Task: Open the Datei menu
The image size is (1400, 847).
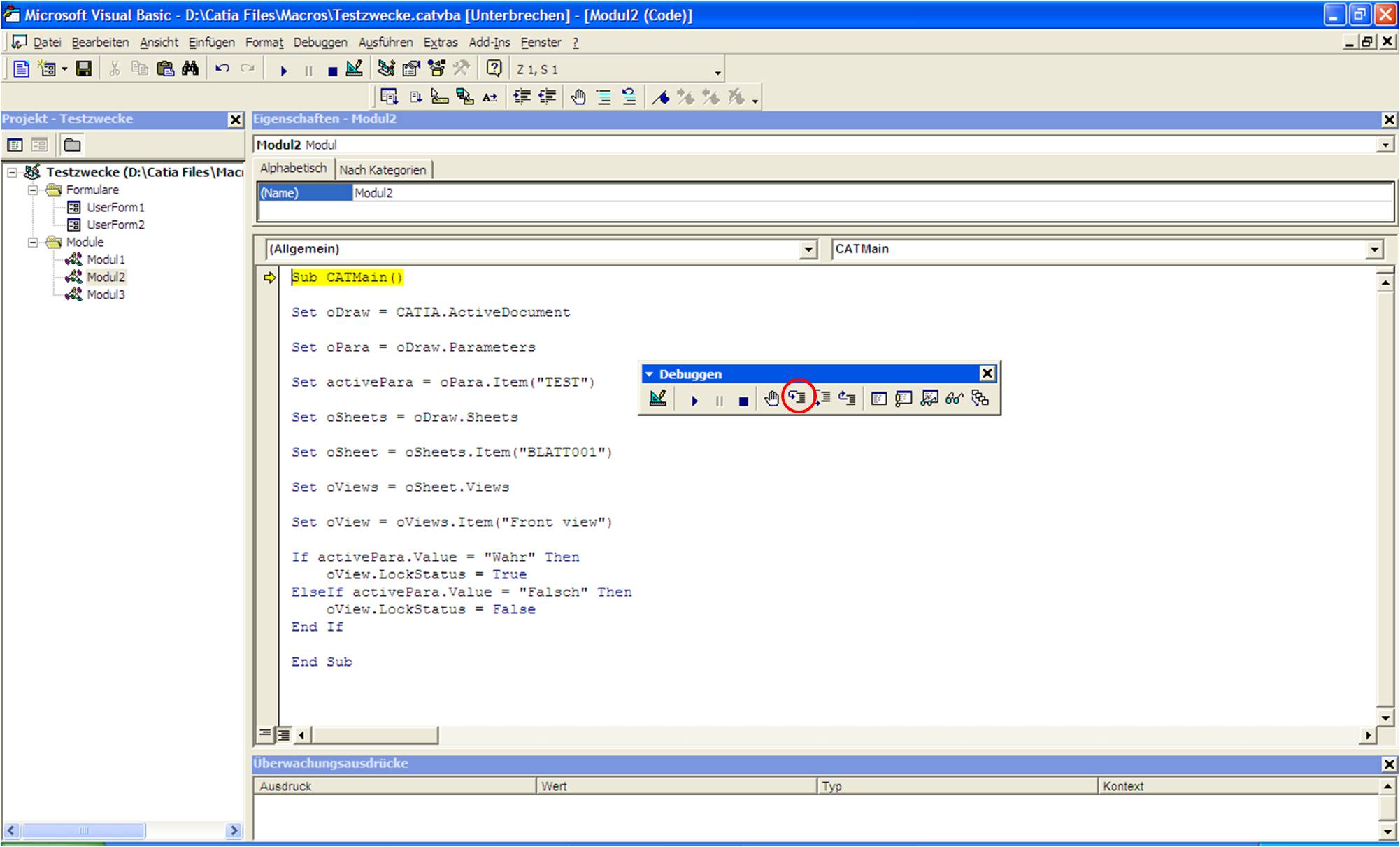Action: [x=47, y=42]
